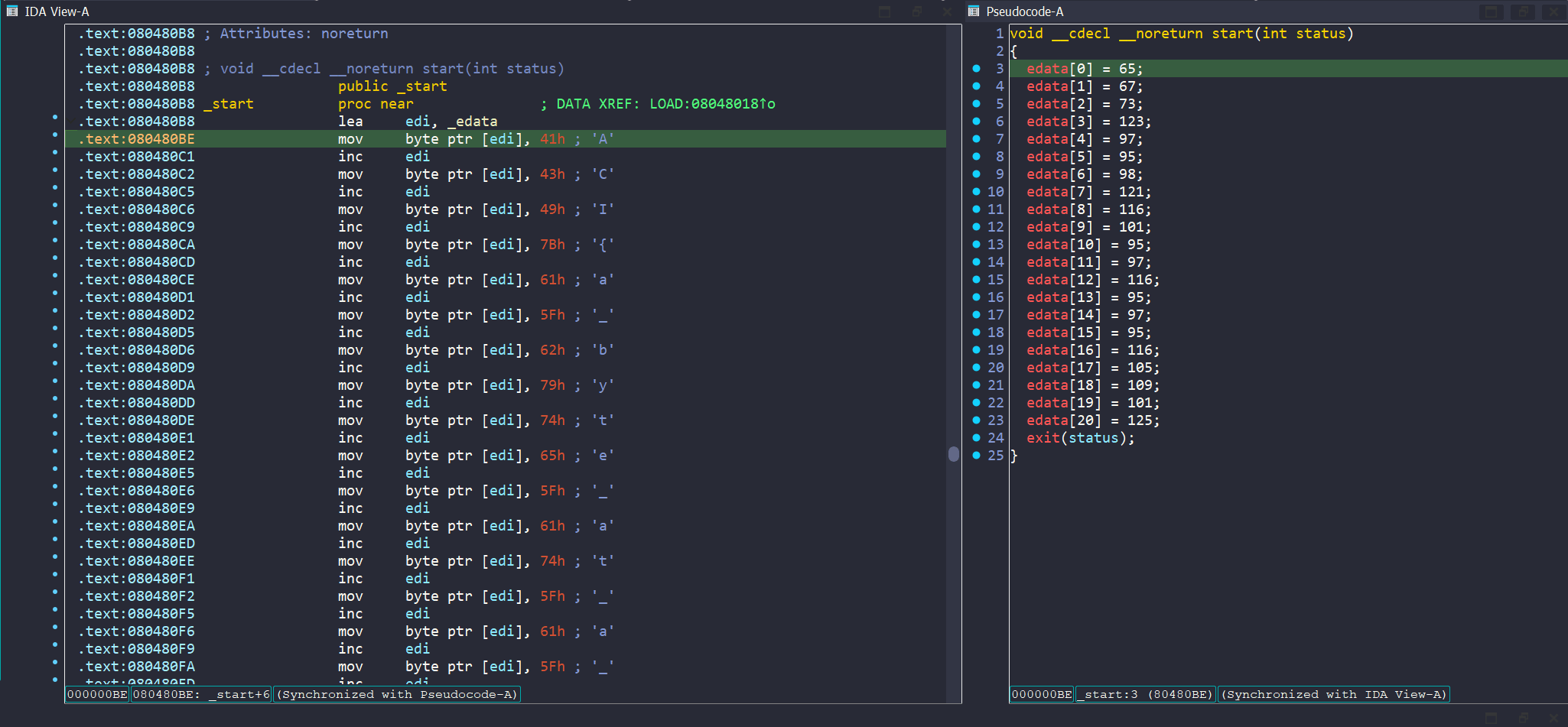The width and height of the screenshot is (1568, 727).
Task: Select address .text:080480BE in disassembly
Action: 136,139
